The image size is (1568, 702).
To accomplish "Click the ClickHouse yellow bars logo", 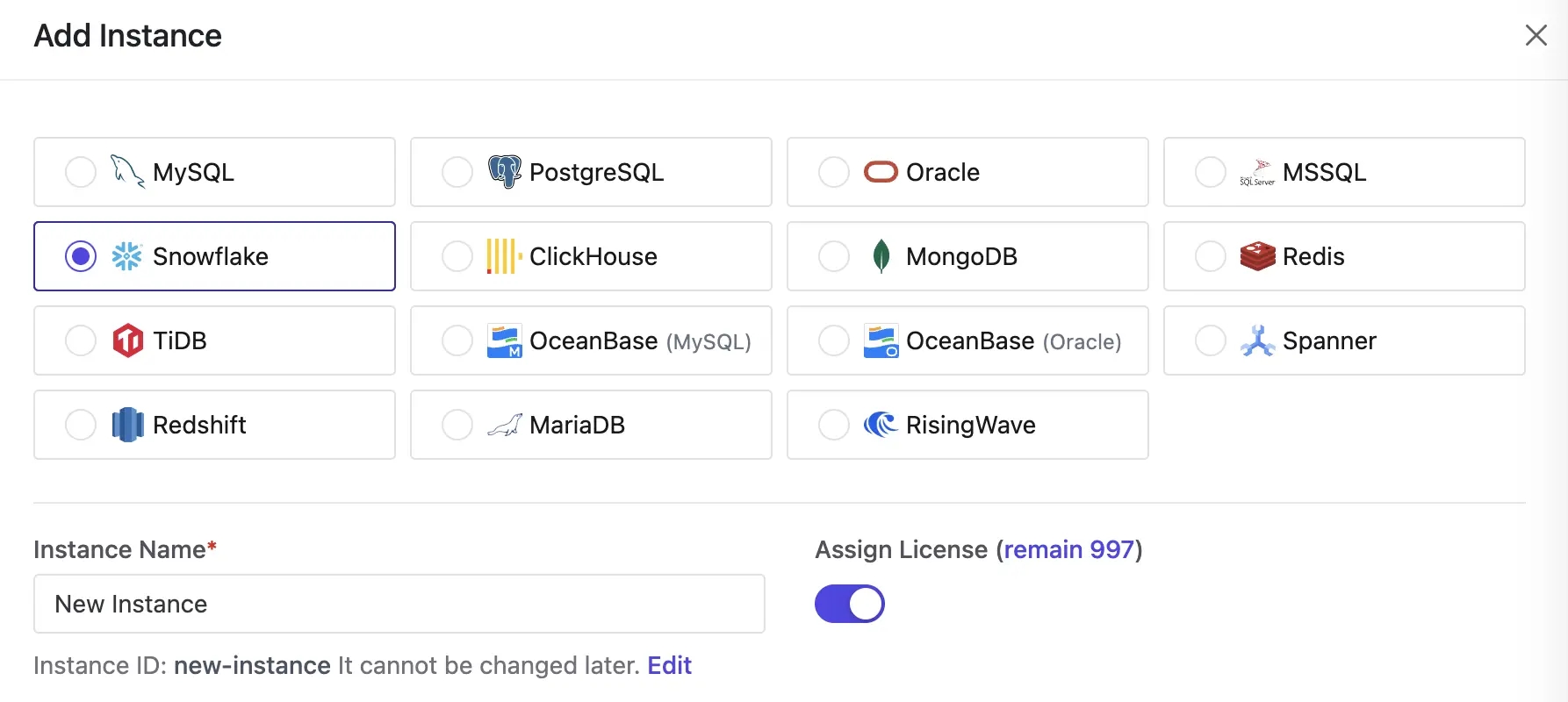I will tap(505, 256).
